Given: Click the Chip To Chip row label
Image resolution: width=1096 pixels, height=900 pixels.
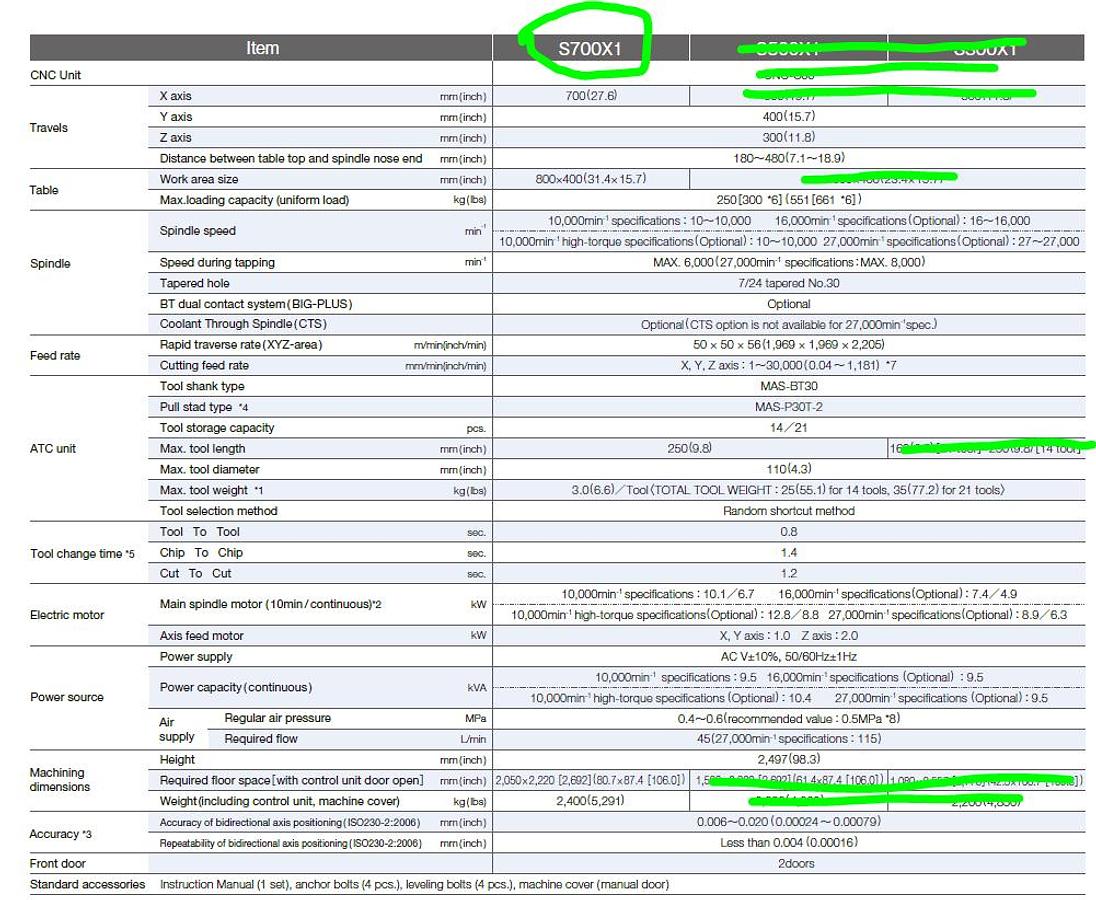Looking at the screenshot, I should [201, 553].
